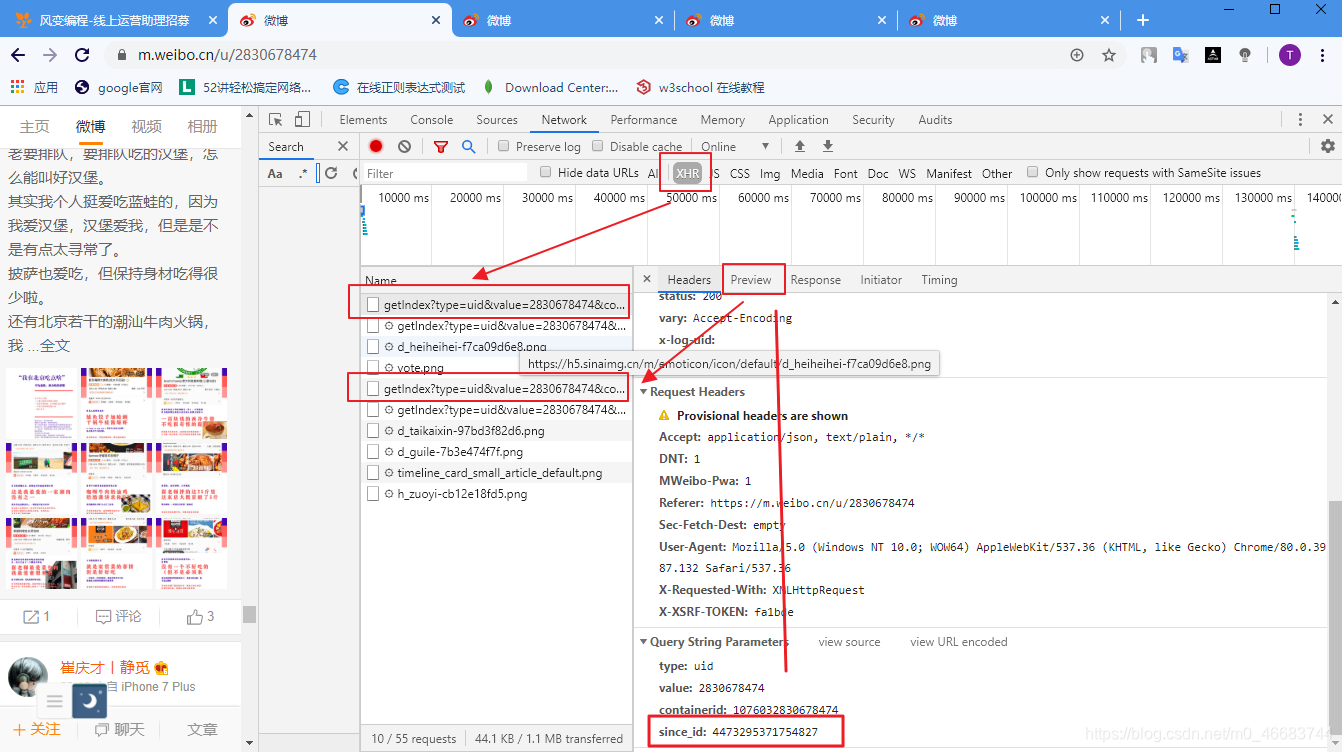Open the w3school 在线教程 bookmark

point(700,88)
